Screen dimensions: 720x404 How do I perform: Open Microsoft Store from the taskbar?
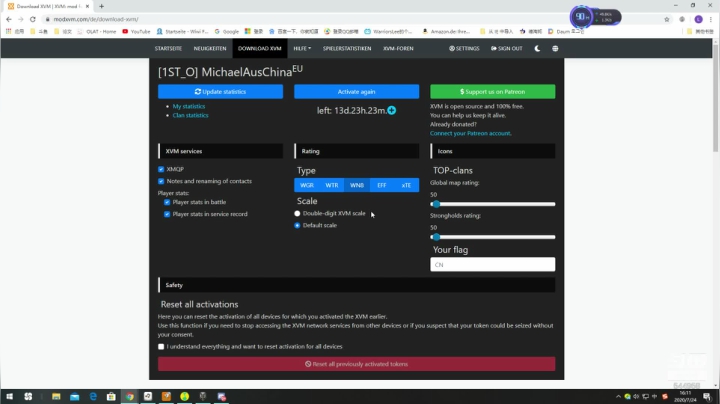coord(111,396)
